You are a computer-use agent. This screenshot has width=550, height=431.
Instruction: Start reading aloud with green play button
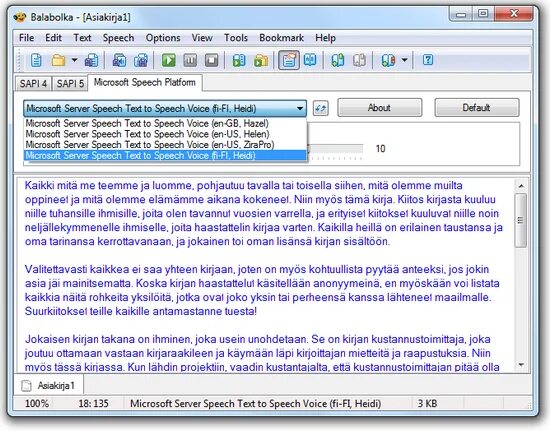(169, 60)
